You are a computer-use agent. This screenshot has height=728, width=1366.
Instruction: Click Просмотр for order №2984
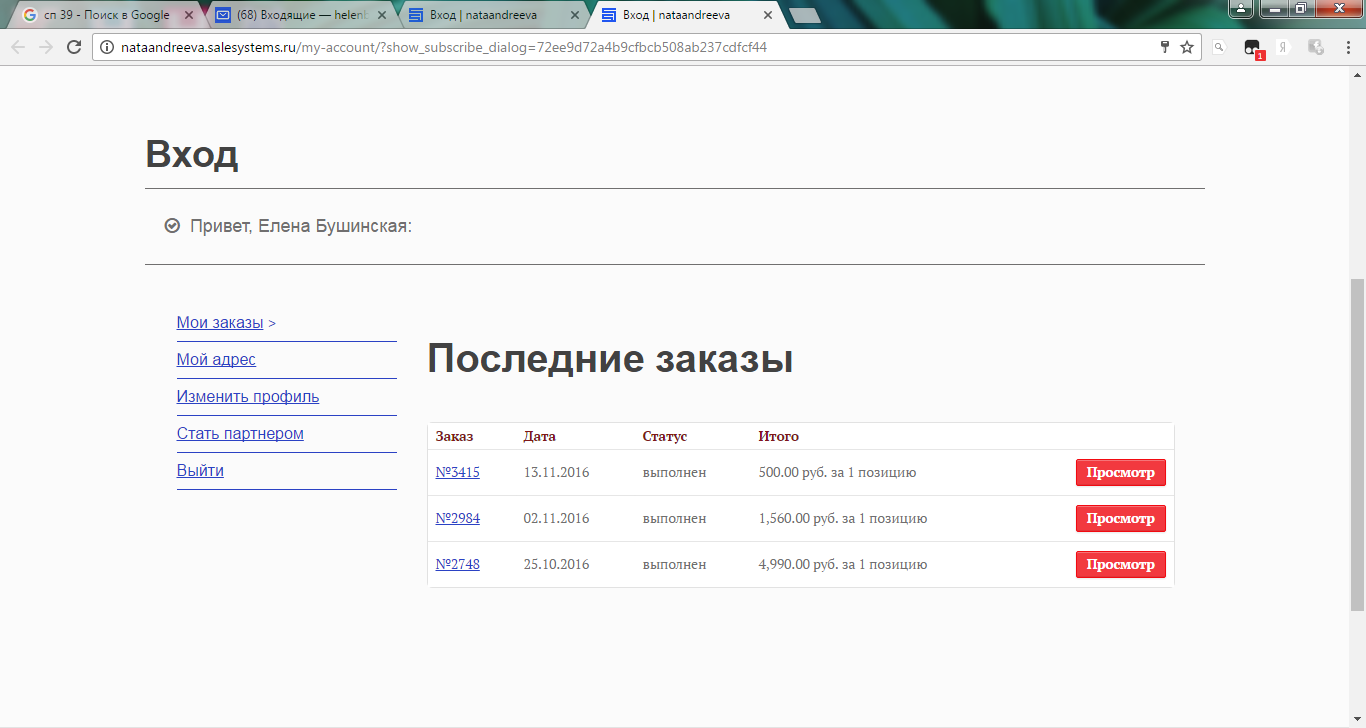coord(1120,518)
